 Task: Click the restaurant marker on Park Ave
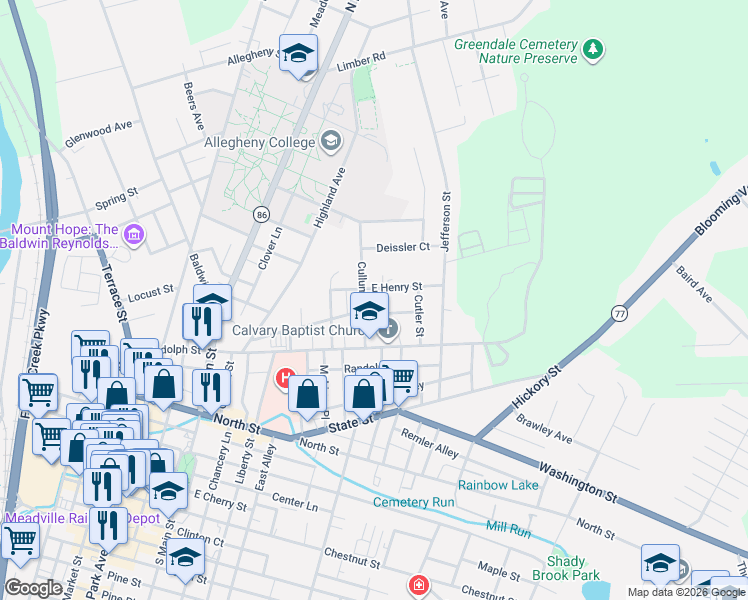(x=108, y=529)
